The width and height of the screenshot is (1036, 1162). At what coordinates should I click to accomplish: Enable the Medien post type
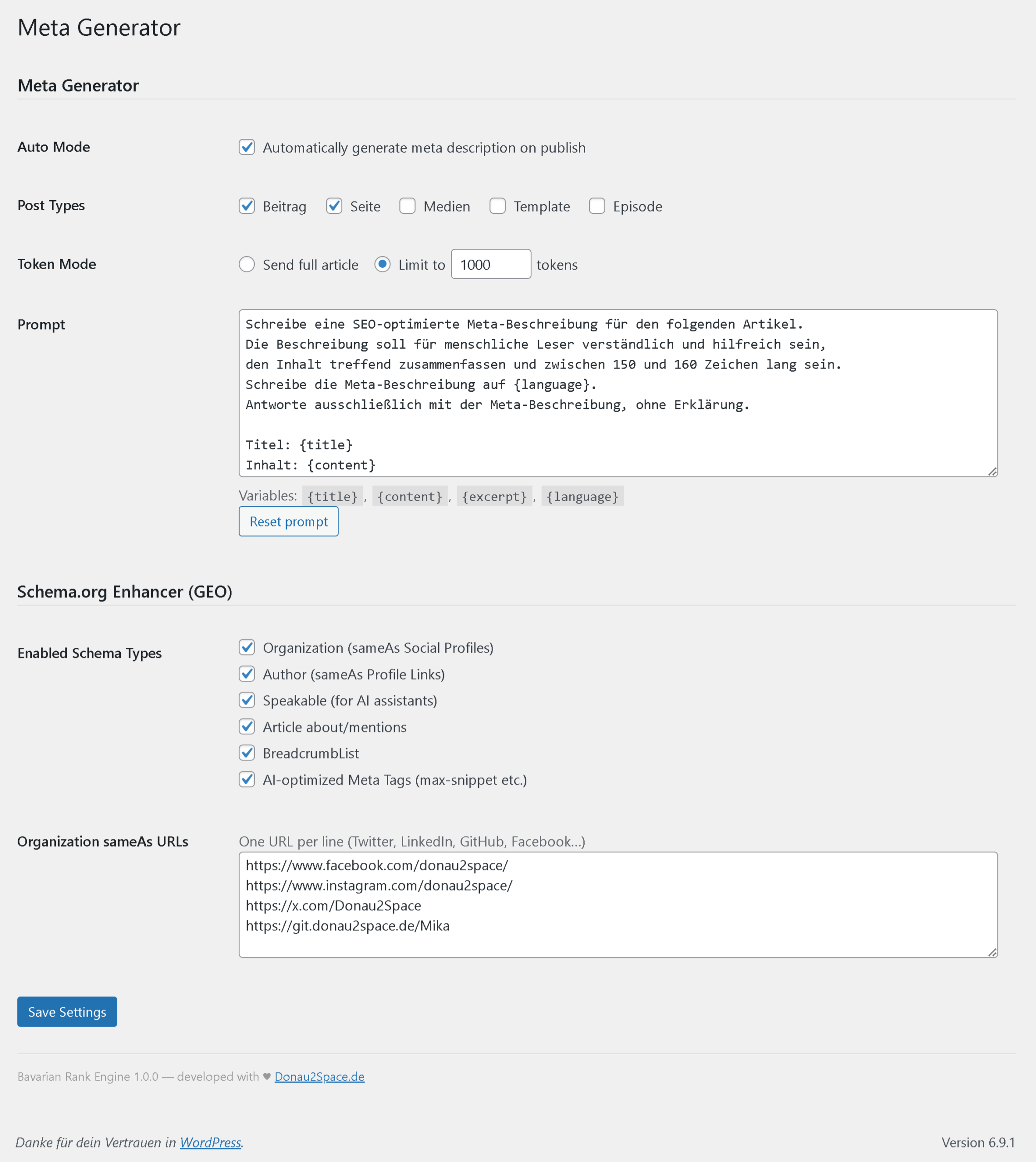(408, 206)
